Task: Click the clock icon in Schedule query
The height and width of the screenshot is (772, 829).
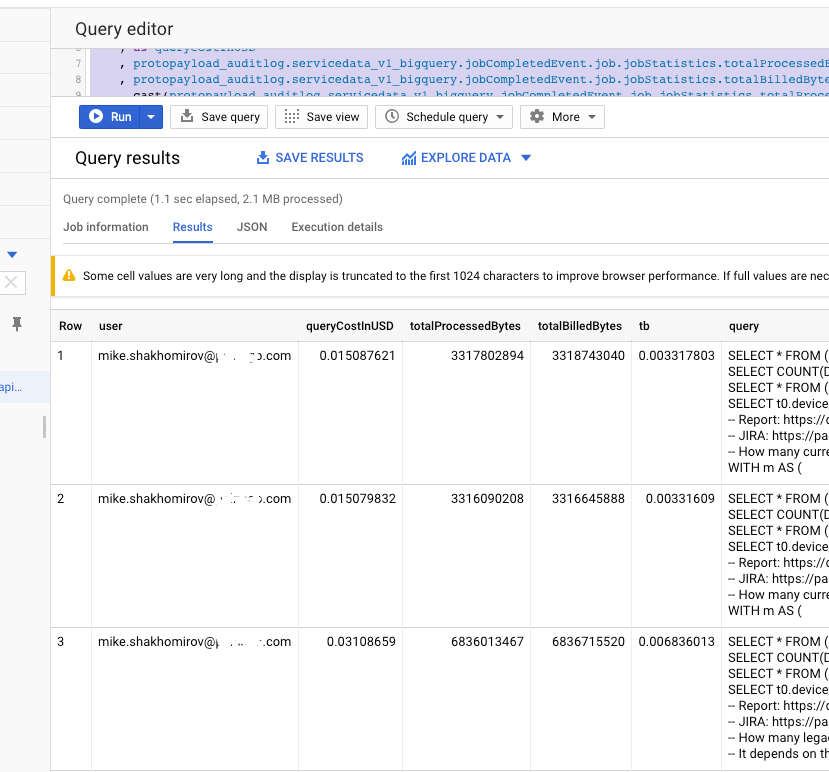Action: coord(392,116)
